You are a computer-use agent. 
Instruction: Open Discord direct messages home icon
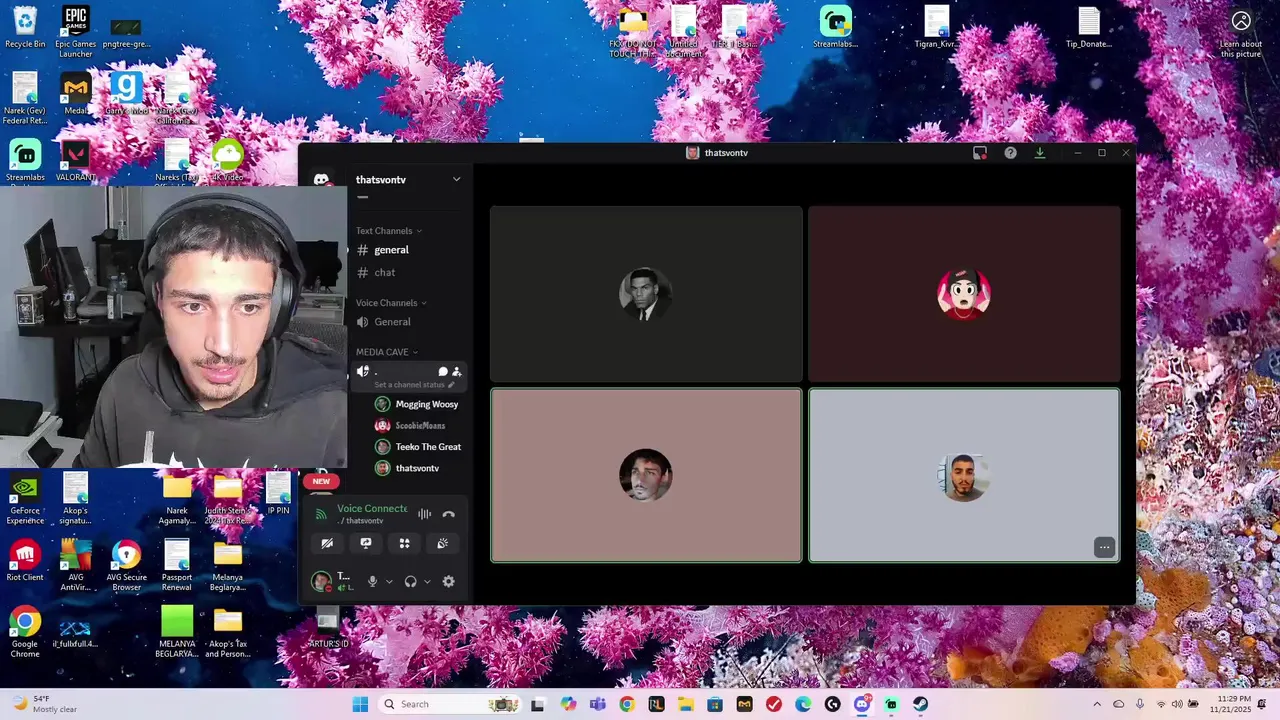coord(321,180)
